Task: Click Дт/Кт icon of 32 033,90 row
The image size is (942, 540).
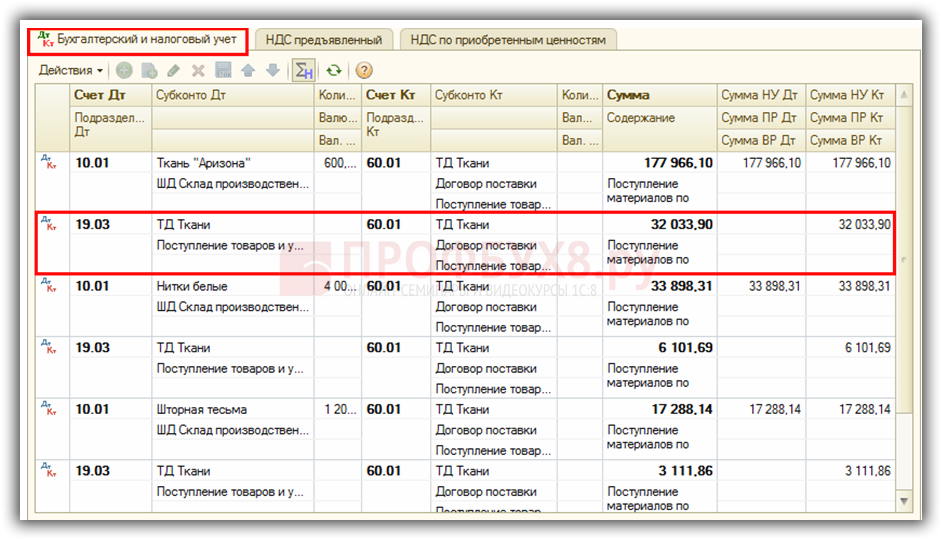Action: (49, 223)
